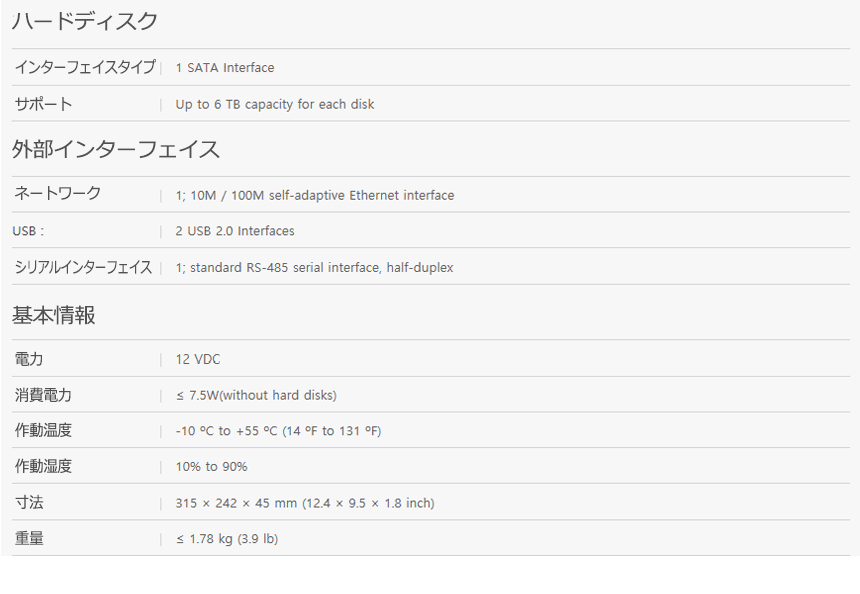Image resolution: width=860 pixels, height=594 pixels.
Task: Select the シリアルインターフェイス row label
Action: 83,267
